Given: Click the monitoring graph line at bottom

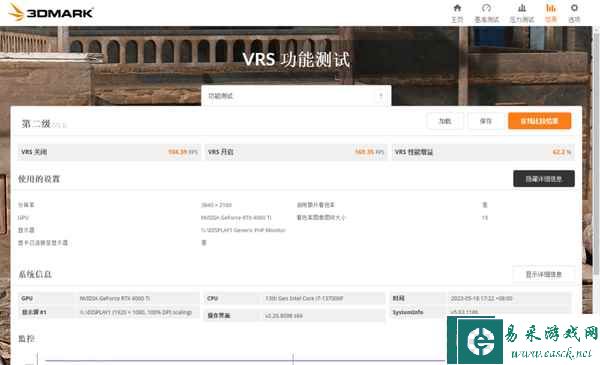Looking at the screenshot, I should pyautogui.click(x=245, y=360).
